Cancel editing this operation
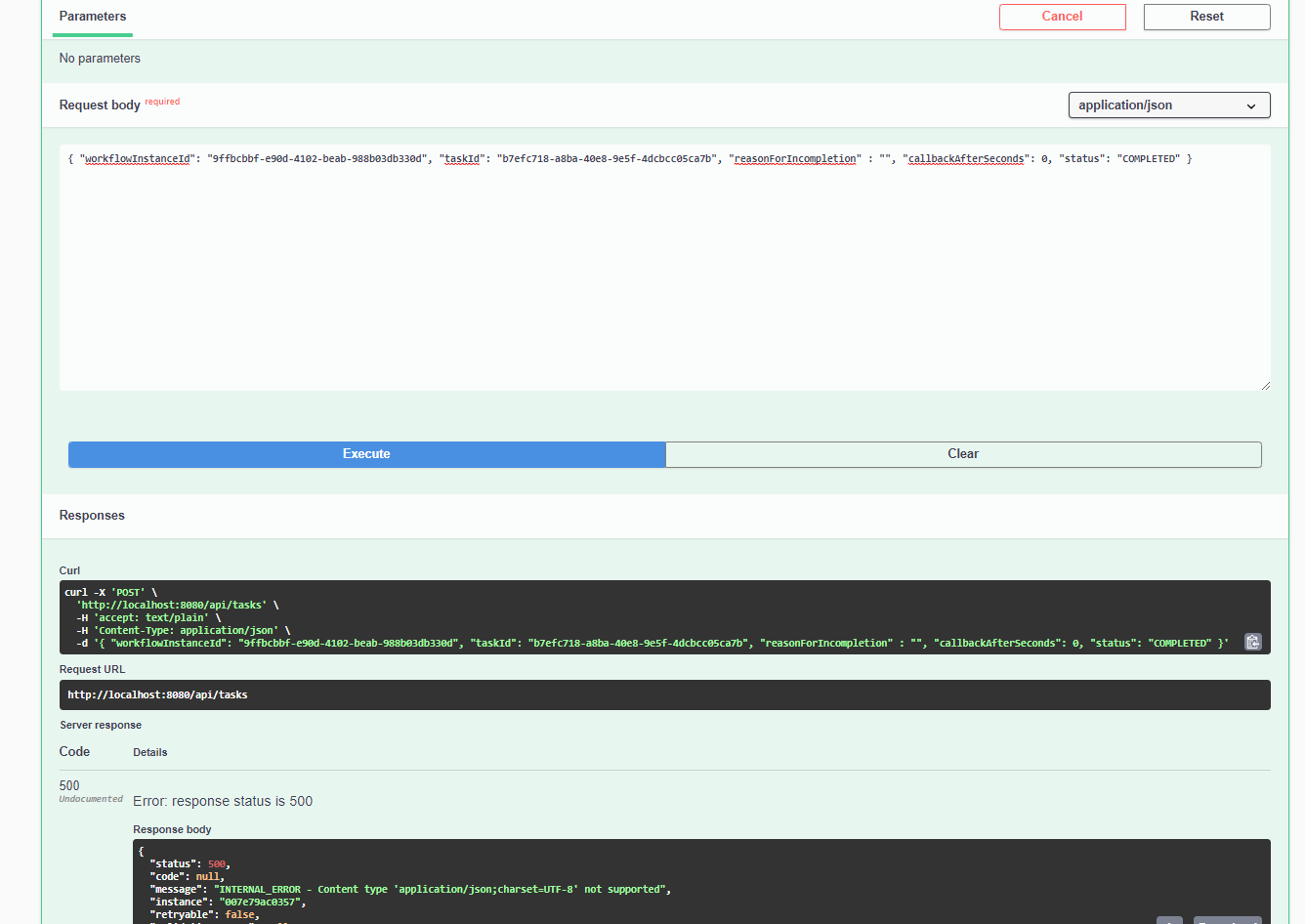This screenshot has height=924, width=1305. pos(1062,17)
